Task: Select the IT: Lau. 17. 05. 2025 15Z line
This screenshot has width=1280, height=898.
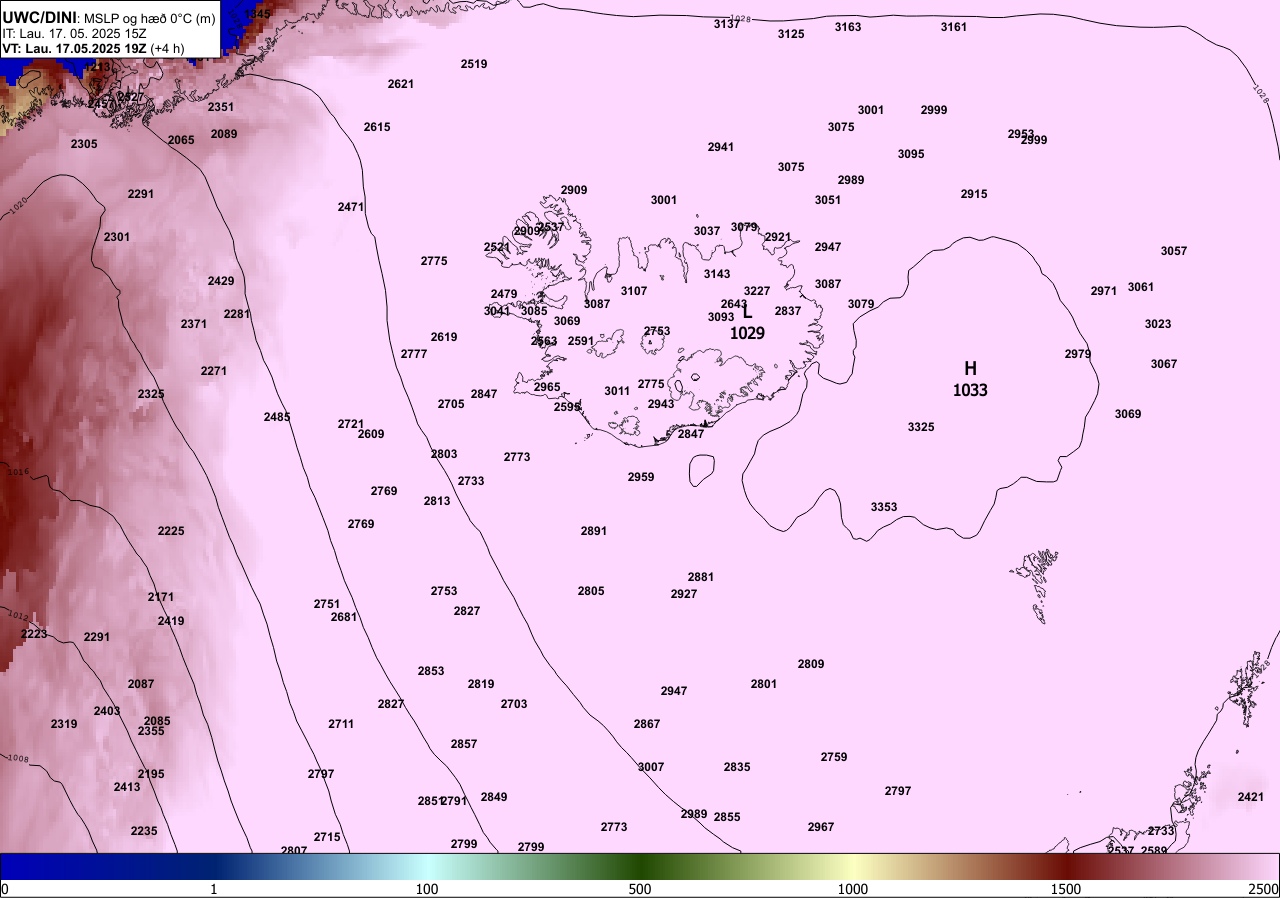Action: 75,33
